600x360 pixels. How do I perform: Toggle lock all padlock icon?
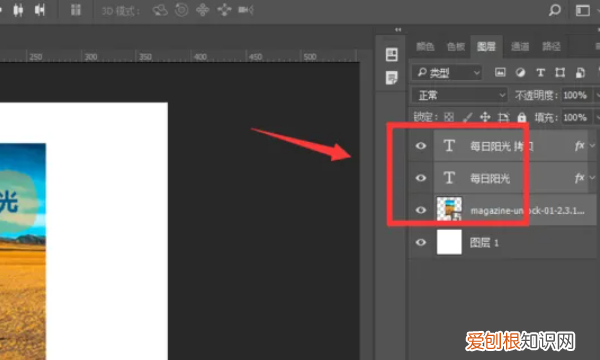pos(522,117)
